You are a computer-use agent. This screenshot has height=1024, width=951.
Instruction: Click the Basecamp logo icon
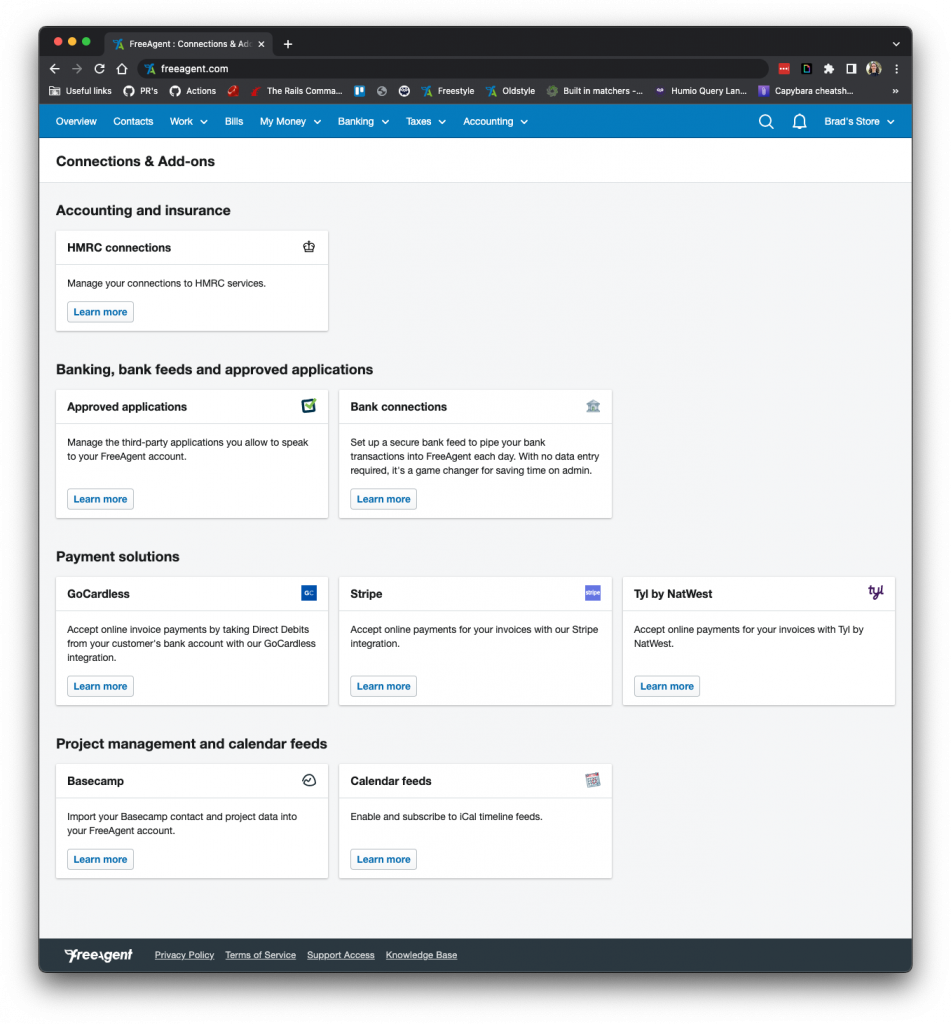309,780
